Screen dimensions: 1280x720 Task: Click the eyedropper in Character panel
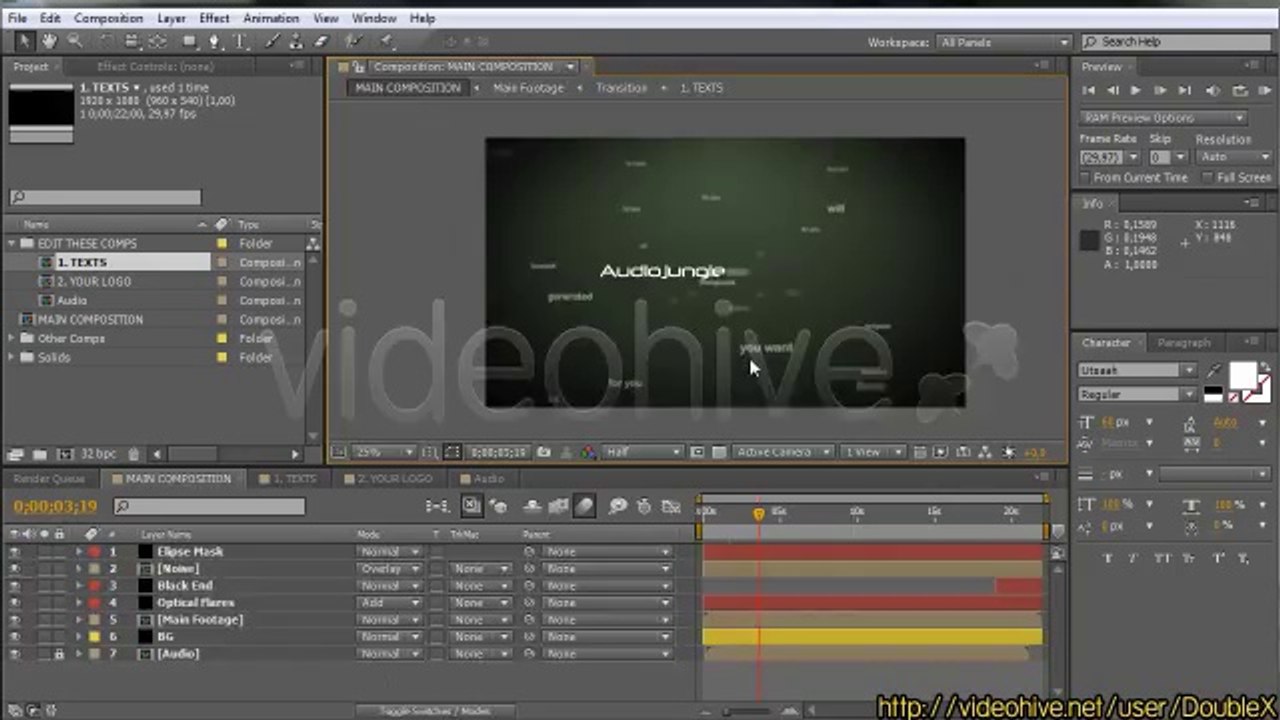(1214, 371)
